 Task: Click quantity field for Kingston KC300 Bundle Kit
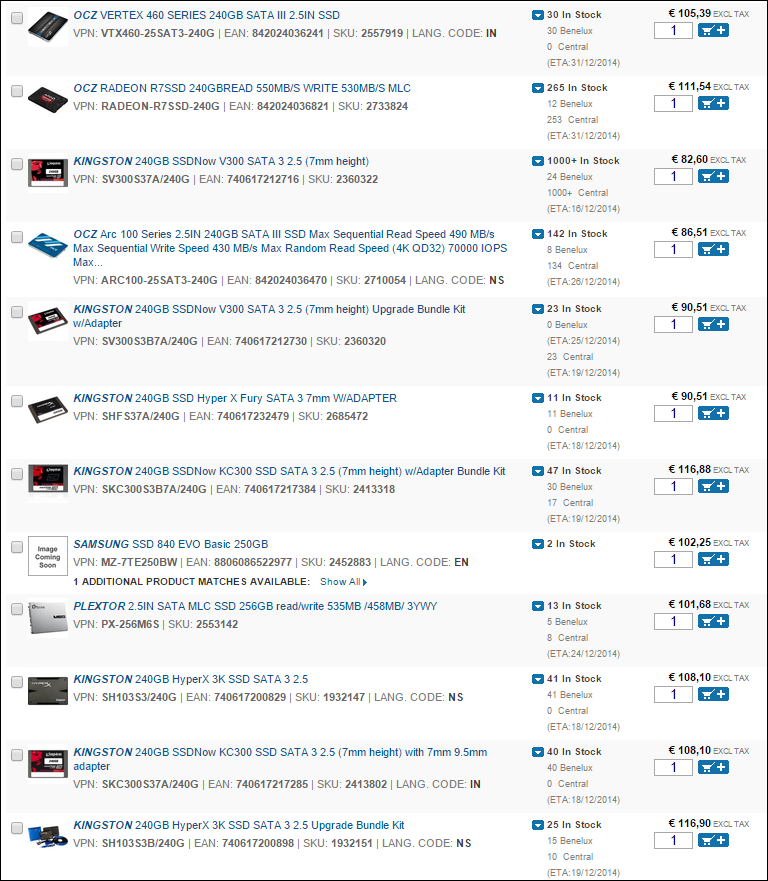[673, 487]
